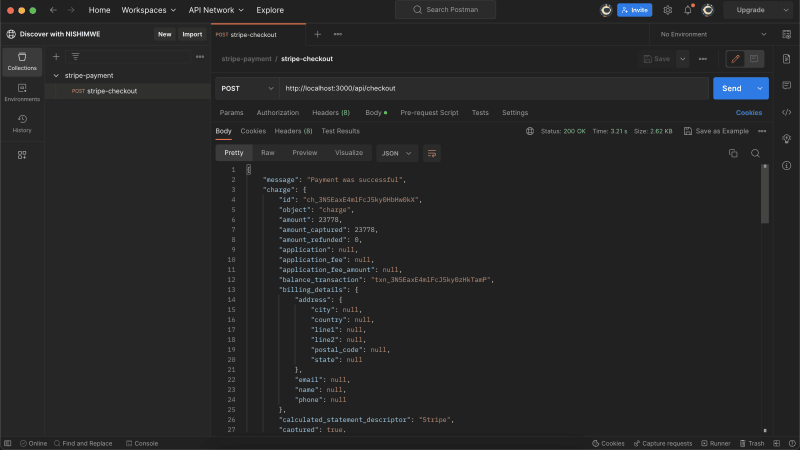Open the notifications bell
Viewport: 800px width, 450px height.
click(688, 10)
